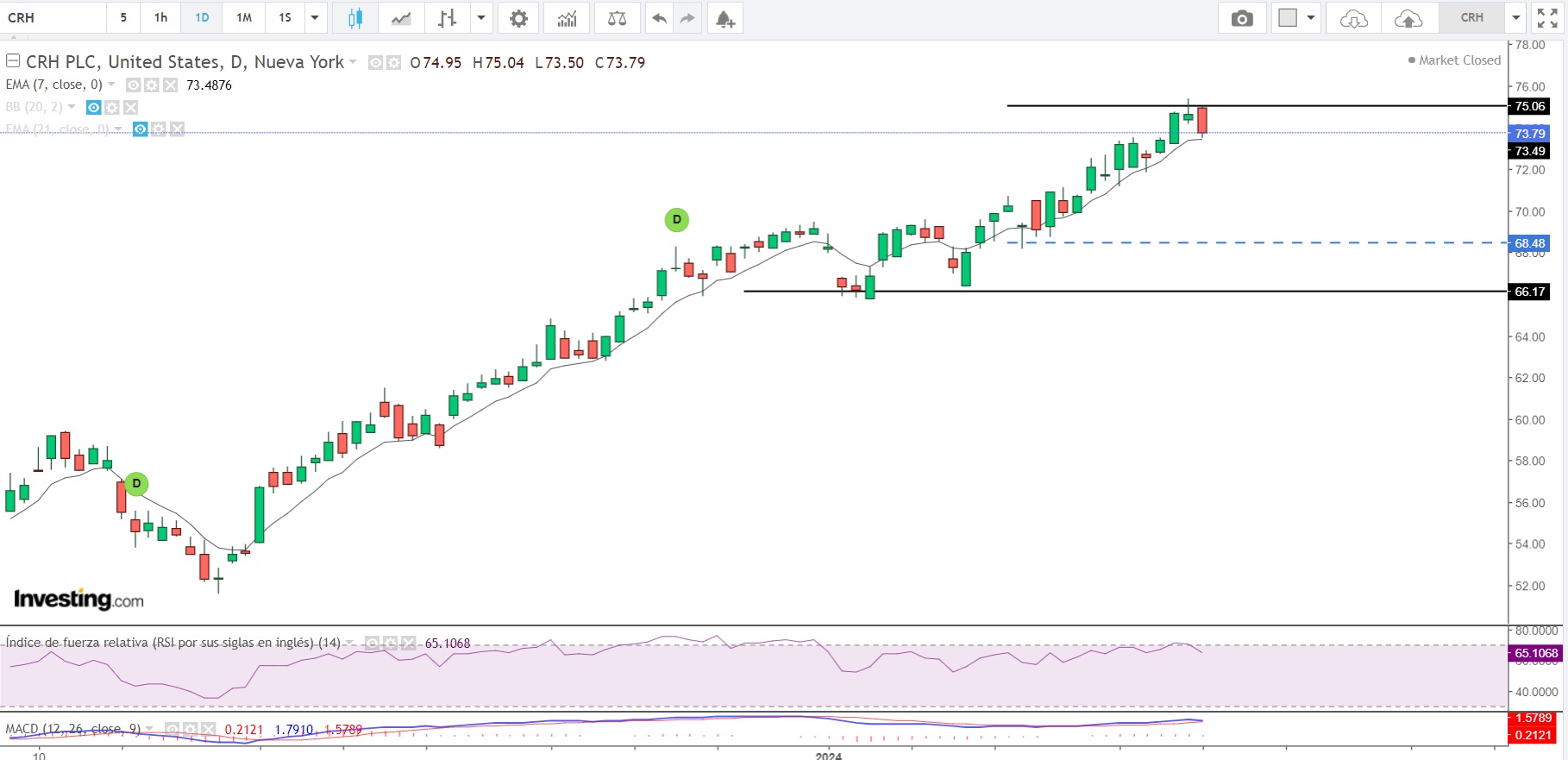
Task: Toggle visibility of the MACD indicator
Action: pyautogui.click(x=172, y=730)
